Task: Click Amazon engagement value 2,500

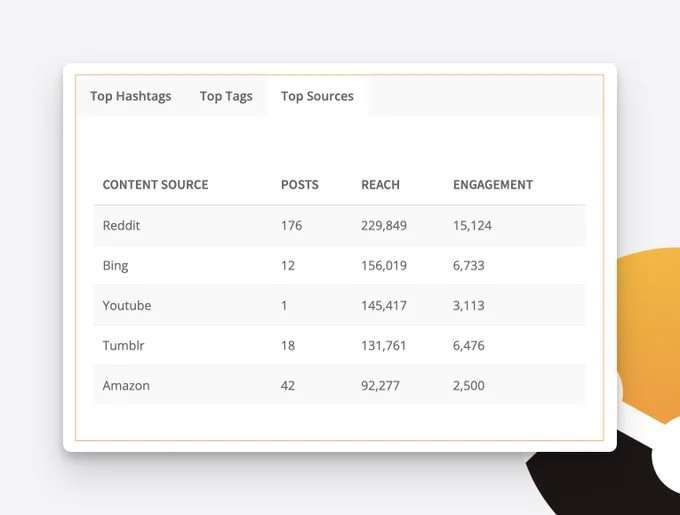Action: [x=469, y=385]
